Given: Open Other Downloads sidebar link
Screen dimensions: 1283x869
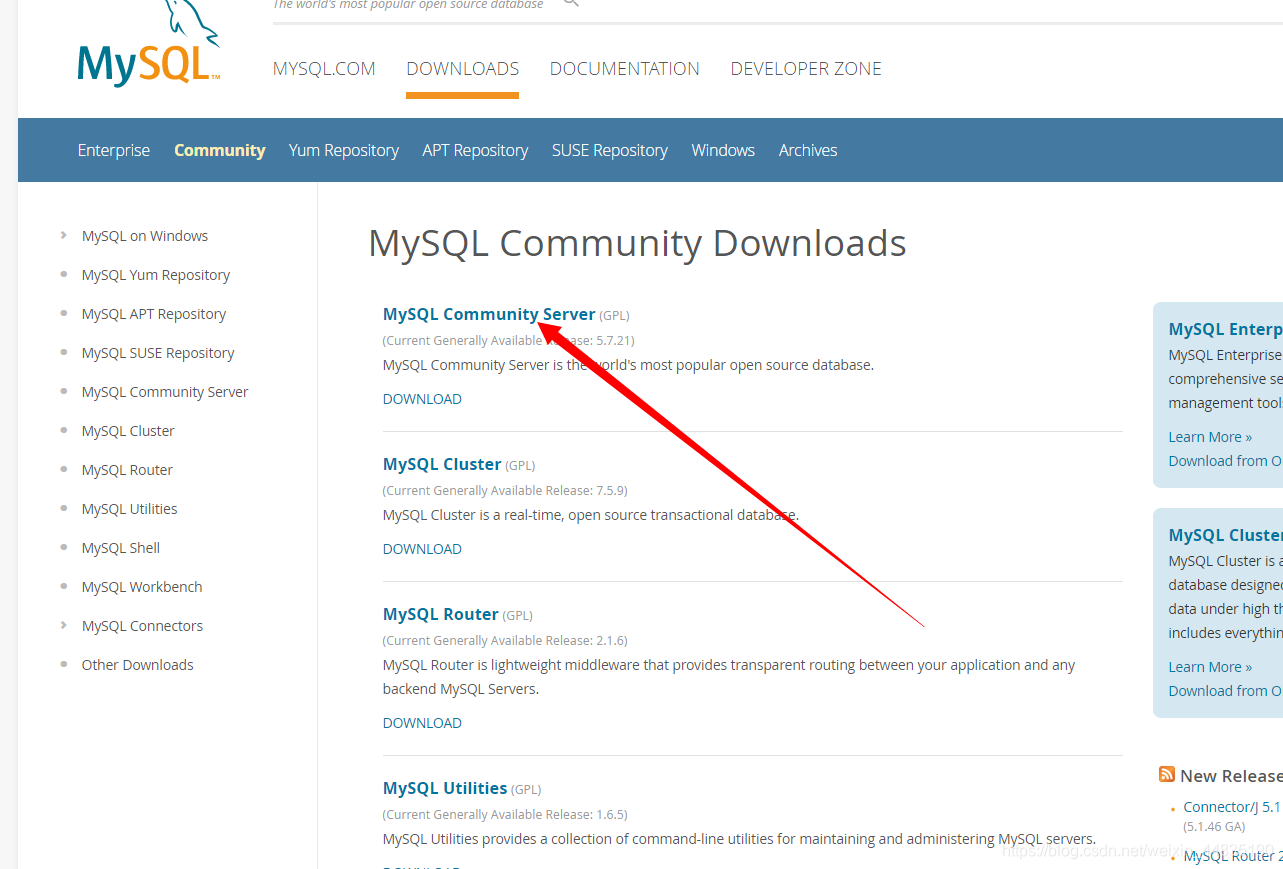Looking at the screenshot, I should [138, 665].
